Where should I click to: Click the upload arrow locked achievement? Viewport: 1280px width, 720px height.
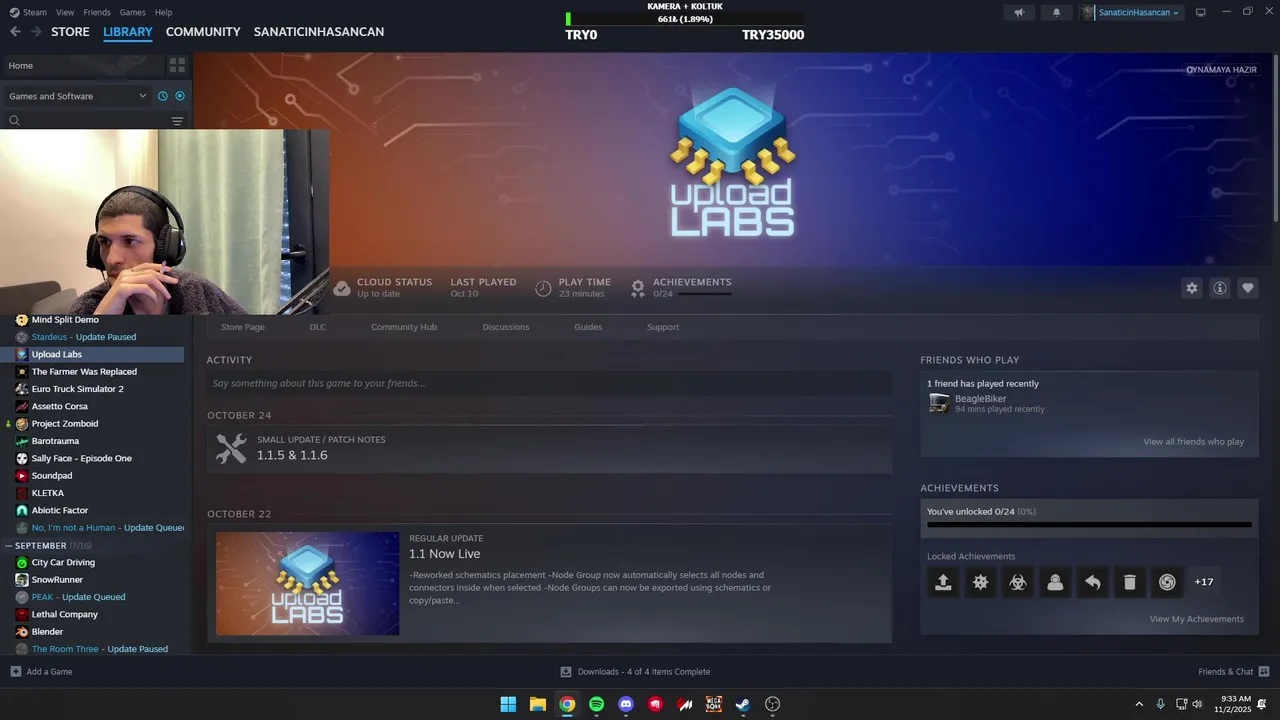coord(943,582)
